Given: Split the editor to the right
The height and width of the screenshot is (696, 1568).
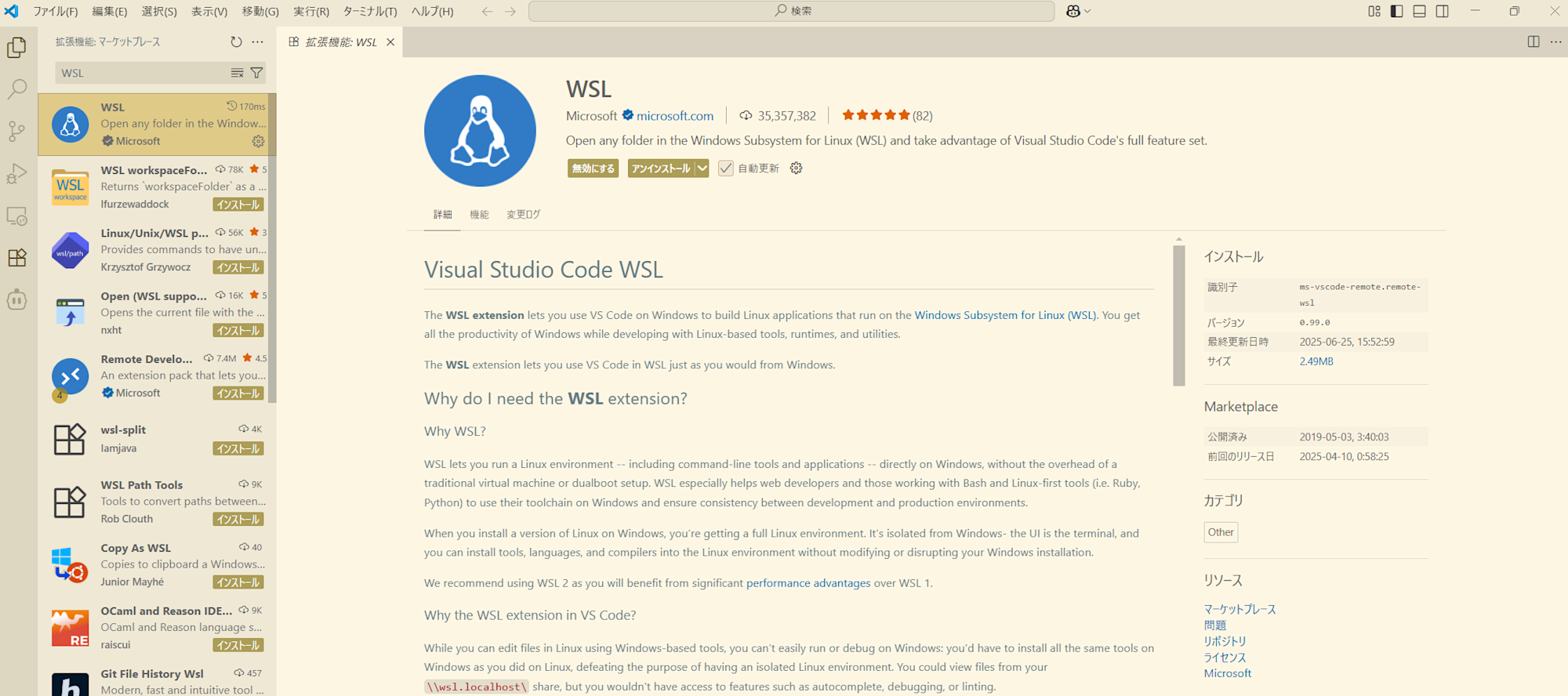Looking at the screenshot, I should [x=1534, y=42].
